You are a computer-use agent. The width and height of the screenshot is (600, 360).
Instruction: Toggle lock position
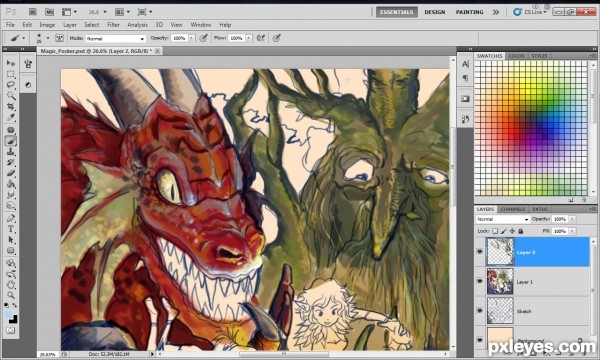512,231
